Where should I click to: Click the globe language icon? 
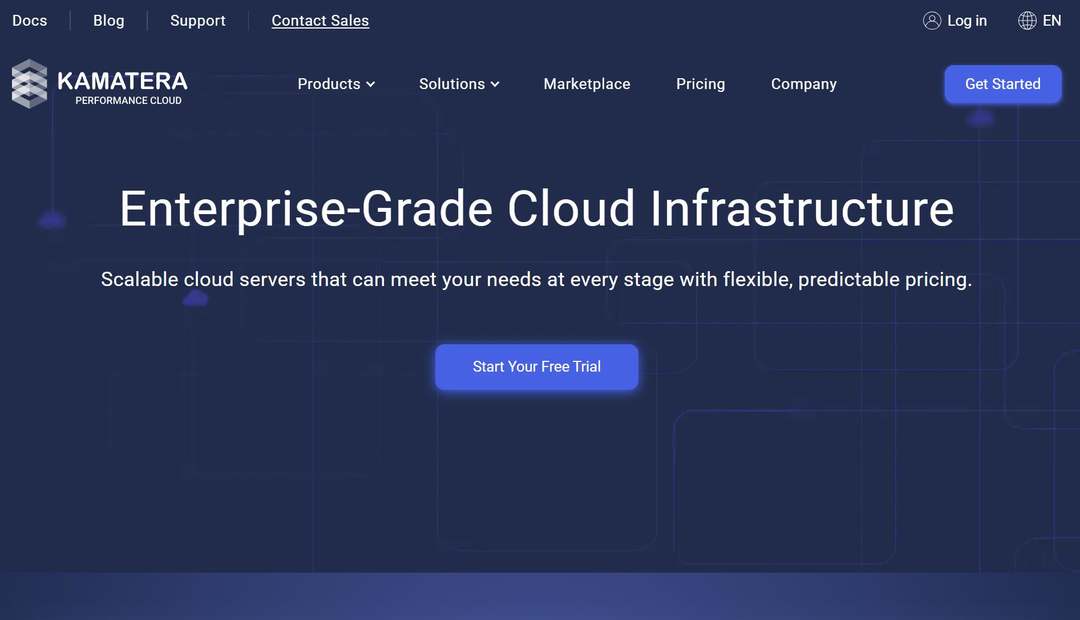point(1027,21)
